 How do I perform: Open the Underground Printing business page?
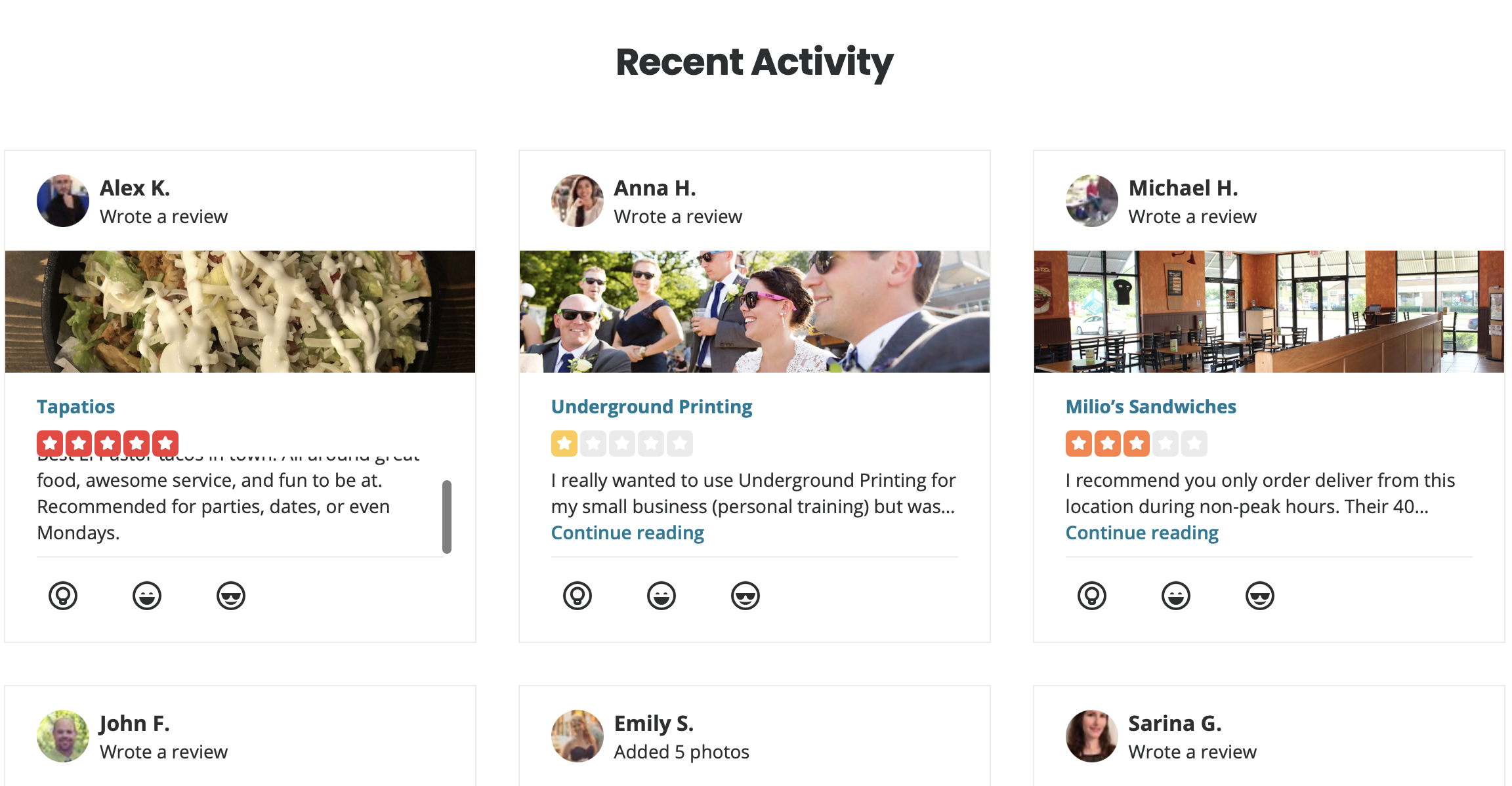[652, 407]
